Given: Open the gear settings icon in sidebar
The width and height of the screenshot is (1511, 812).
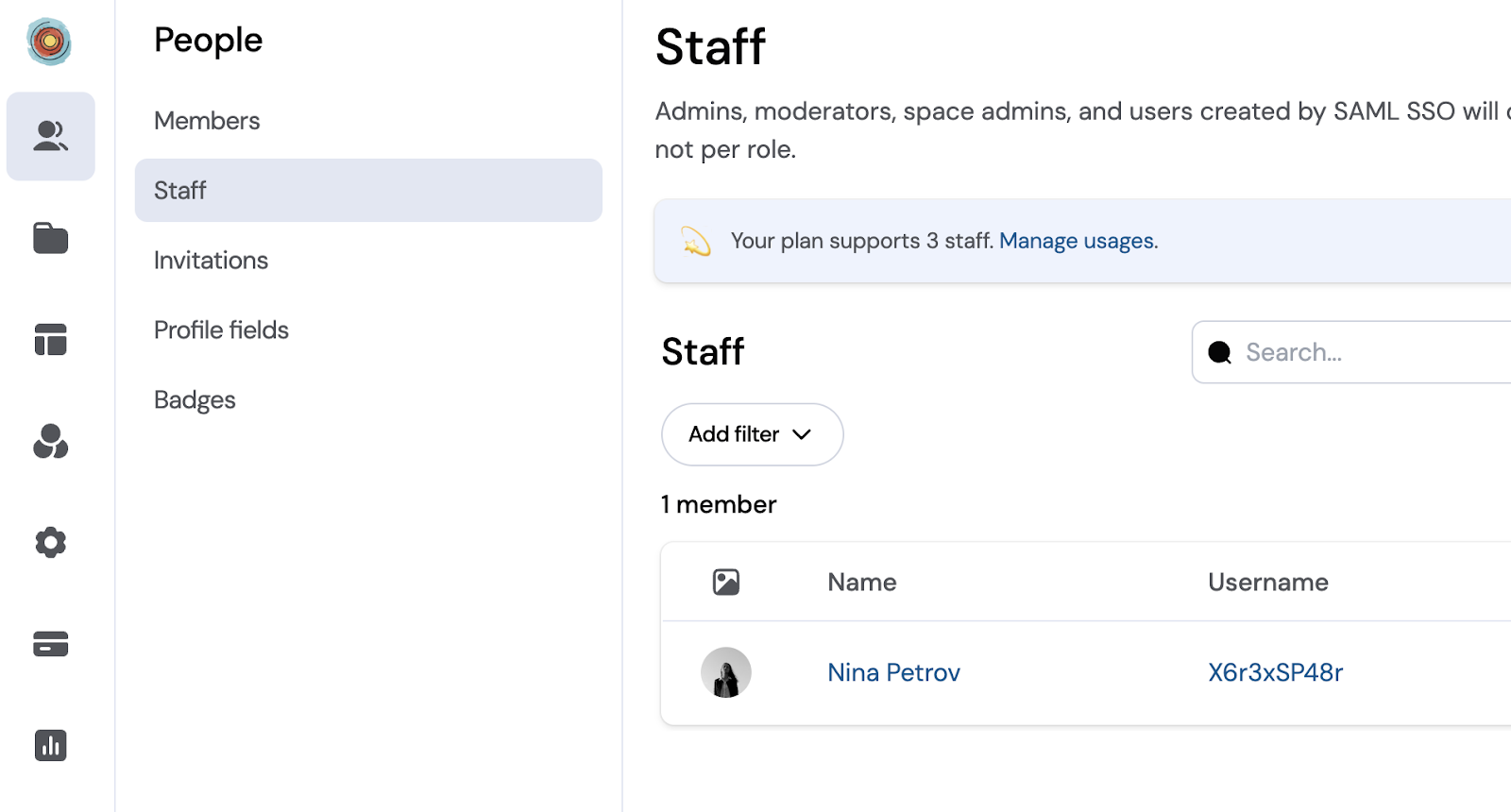Looking at the screenshot, I should [x=51, y=543].
